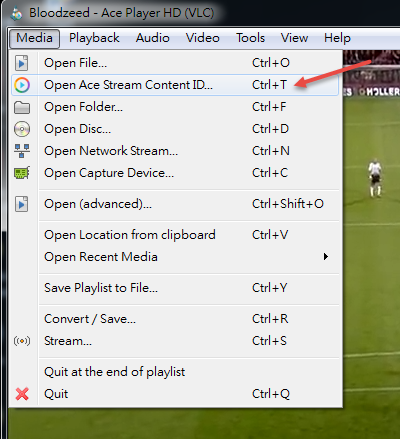Click the Open Disc CD icon
The height and width of the screenshot is (439, 400).
(22, 129)
